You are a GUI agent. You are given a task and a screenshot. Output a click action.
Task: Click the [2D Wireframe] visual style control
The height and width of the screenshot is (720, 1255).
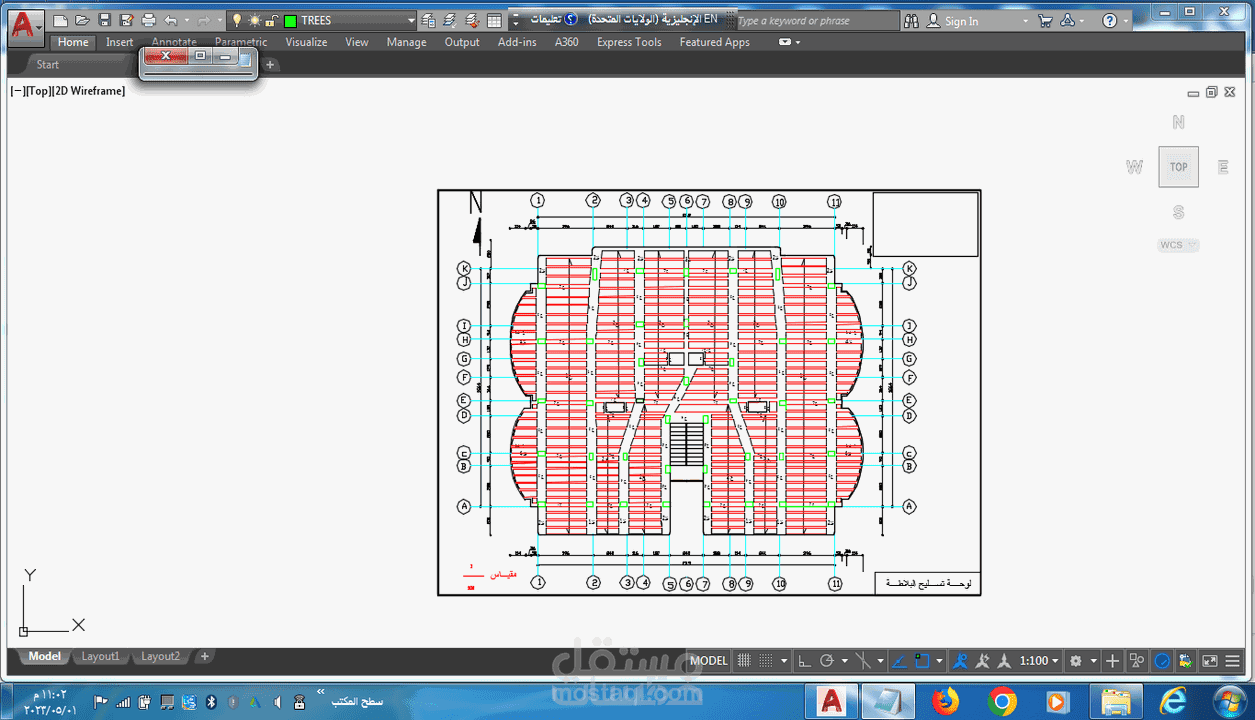coord(89,91)
